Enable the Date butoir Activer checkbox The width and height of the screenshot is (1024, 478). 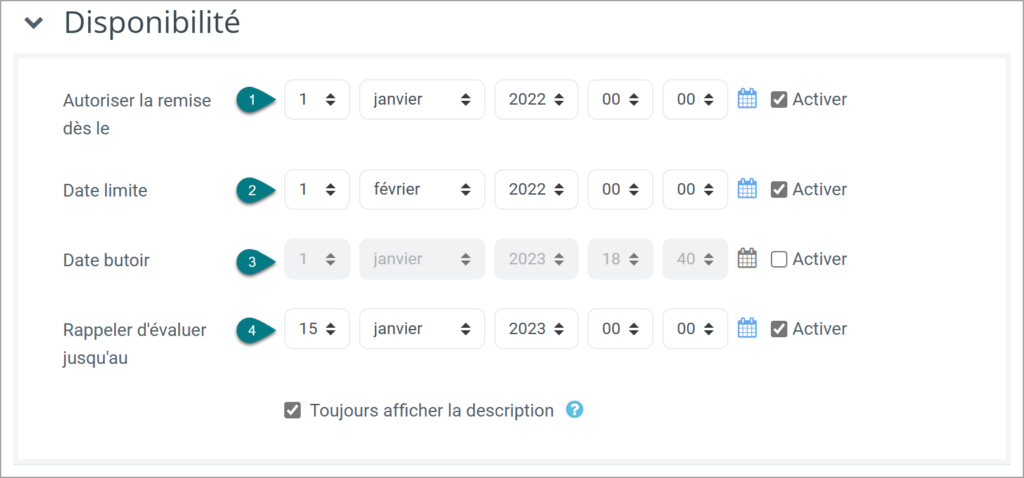(778, 259)
